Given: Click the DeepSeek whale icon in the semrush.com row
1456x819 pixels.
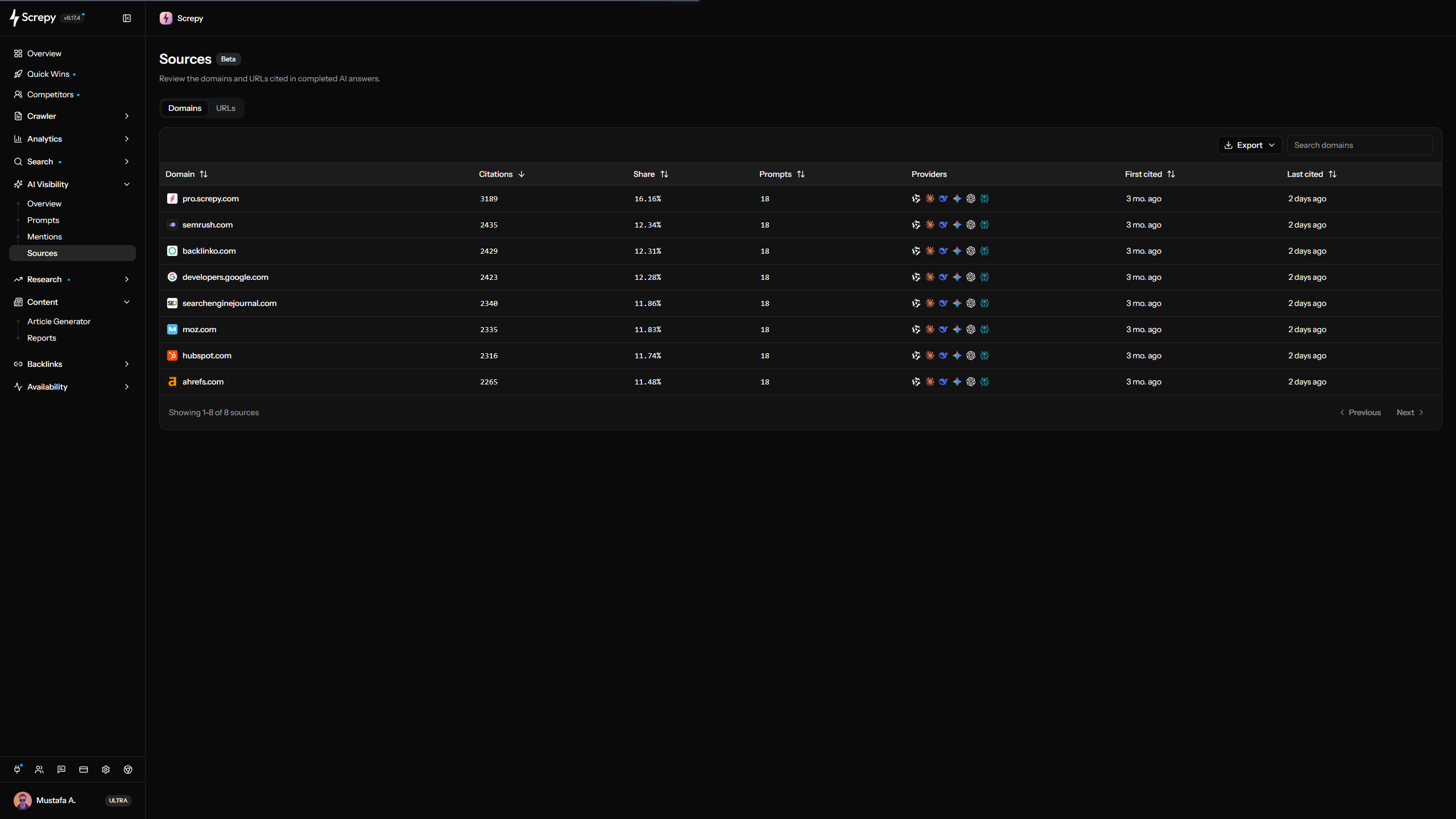Looking at the screenshot, I should coord(944,225).
